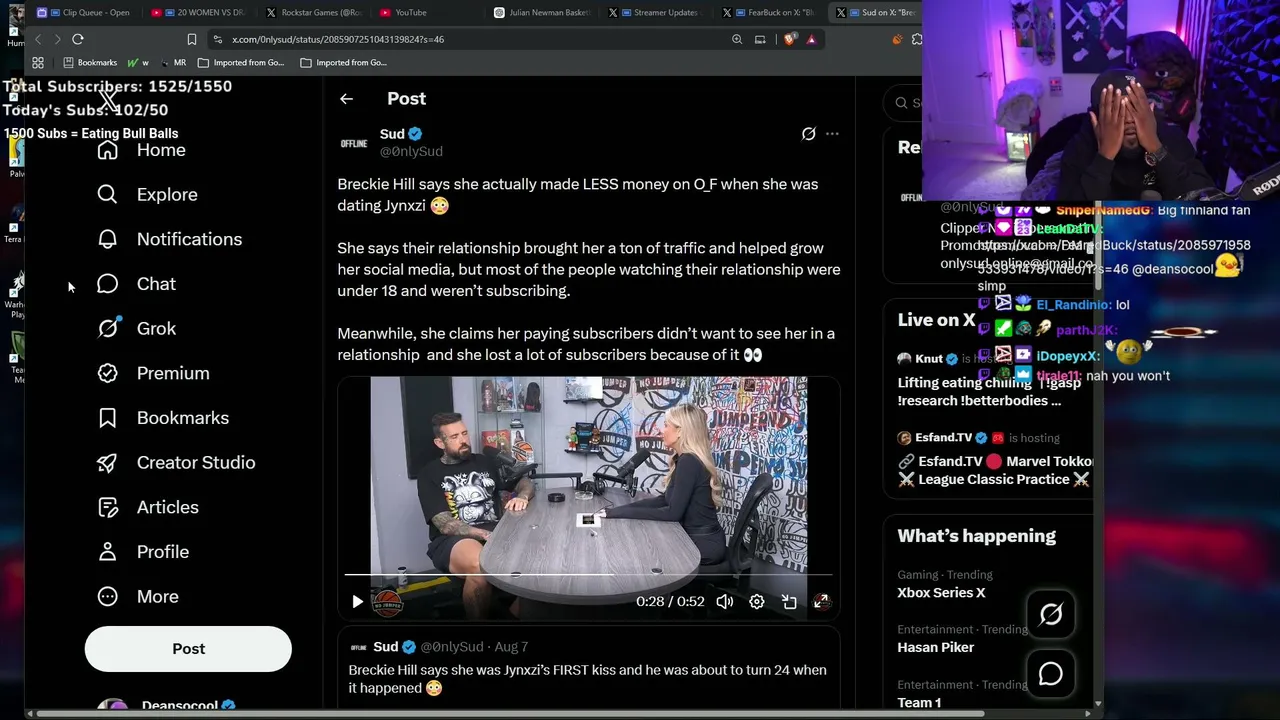Seek on the video progress bar
The image size is (1280, 720).
click(588, 575)
